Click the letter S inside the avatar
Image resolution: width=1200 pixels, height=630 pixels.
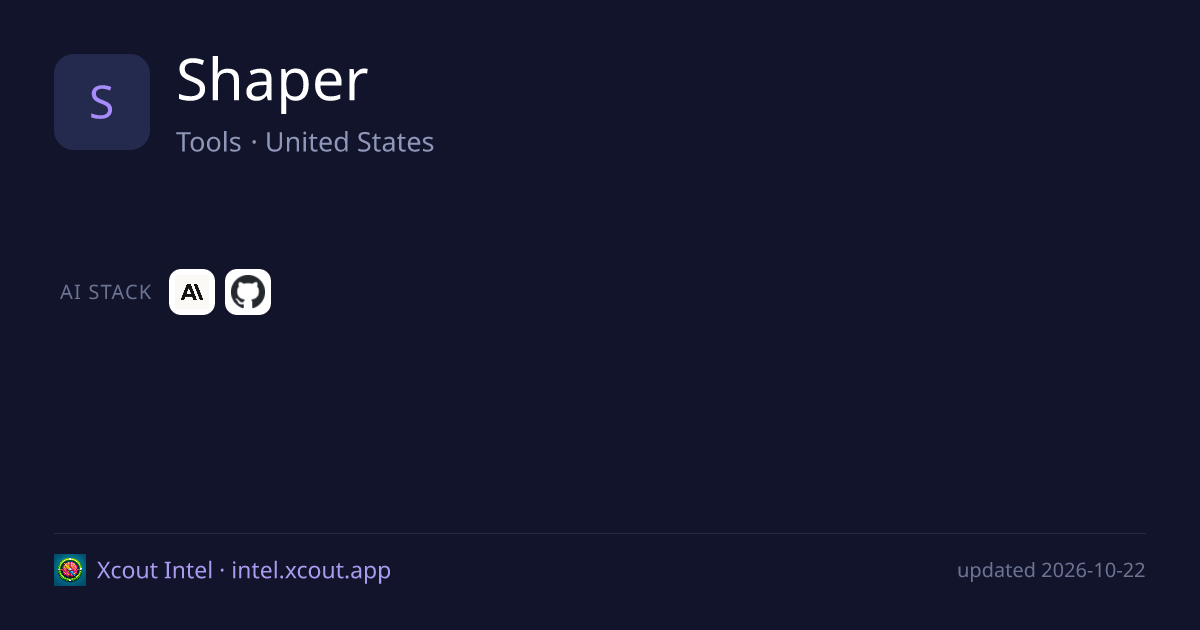(102, 102)
